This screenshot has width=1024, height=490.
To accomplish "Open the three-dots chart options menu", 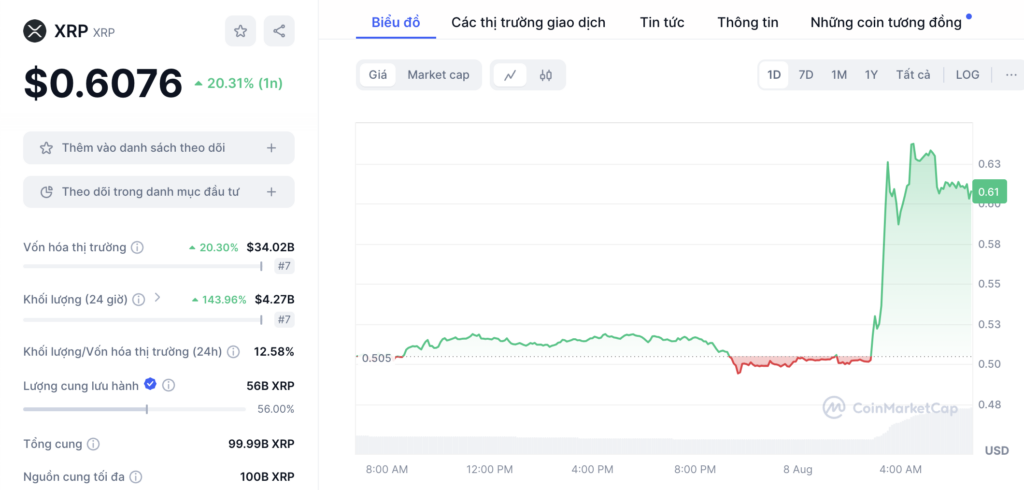I will coord(1011,75).
